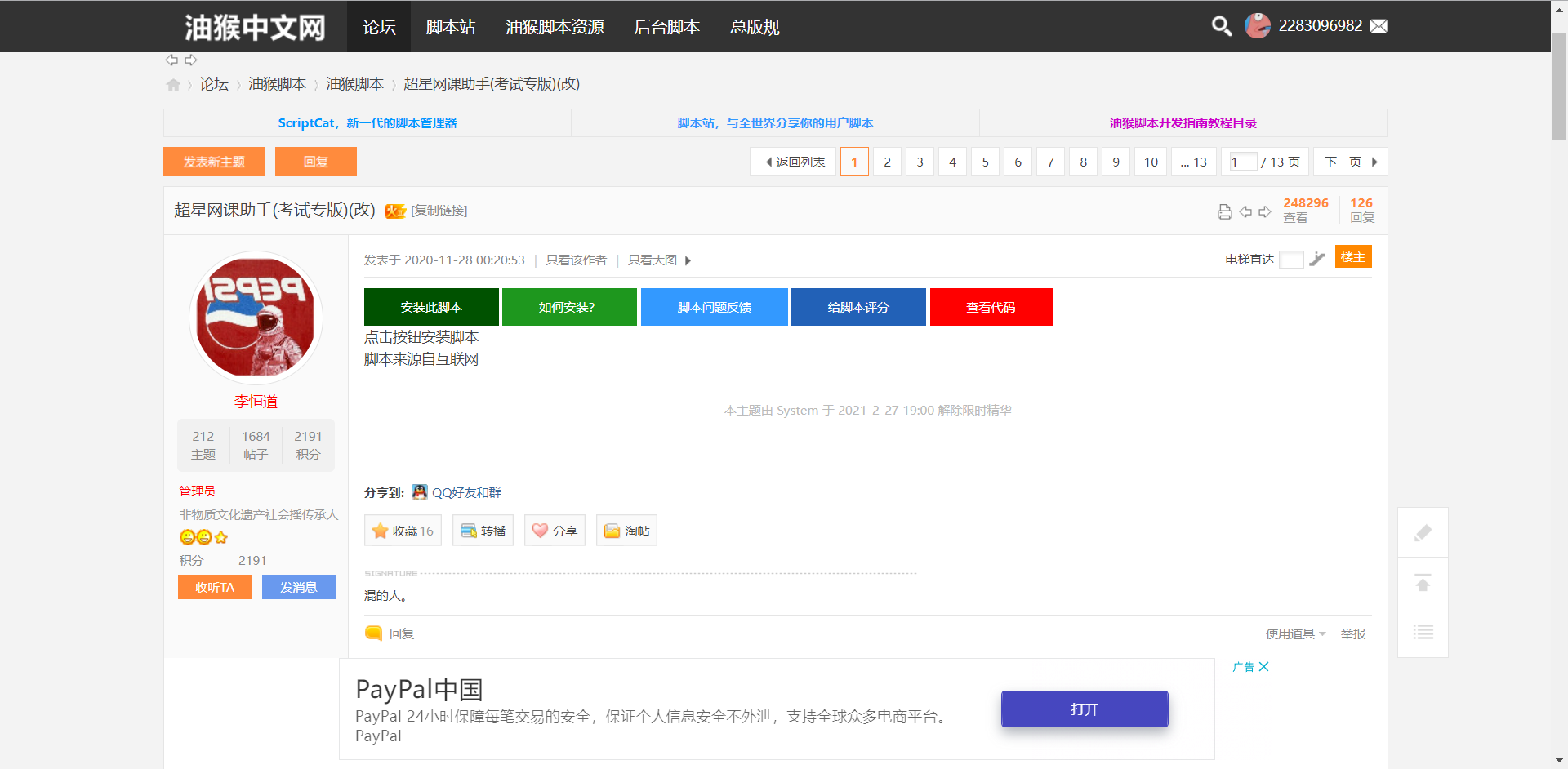Click the pencil quick reply side icon
This screenshot has width=1568, height=769.
pos(1423,533)
